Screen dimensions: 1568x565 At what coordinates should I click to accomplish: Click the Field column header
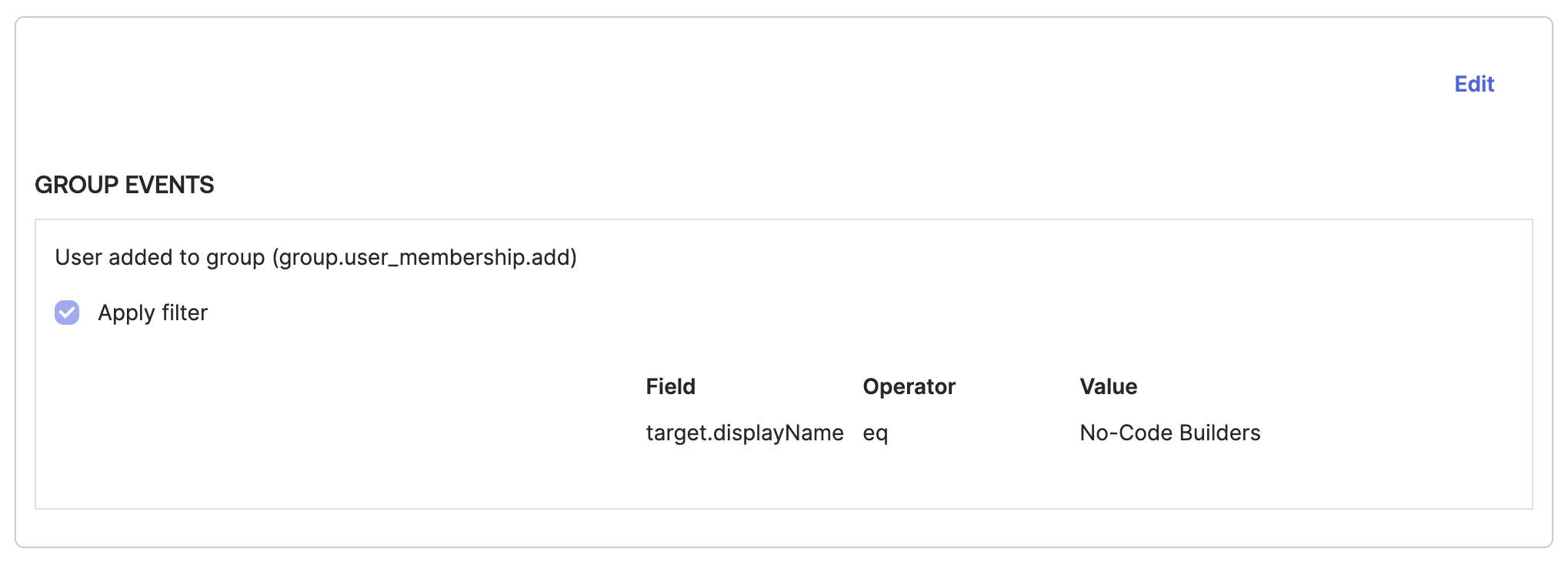(671, 386)
